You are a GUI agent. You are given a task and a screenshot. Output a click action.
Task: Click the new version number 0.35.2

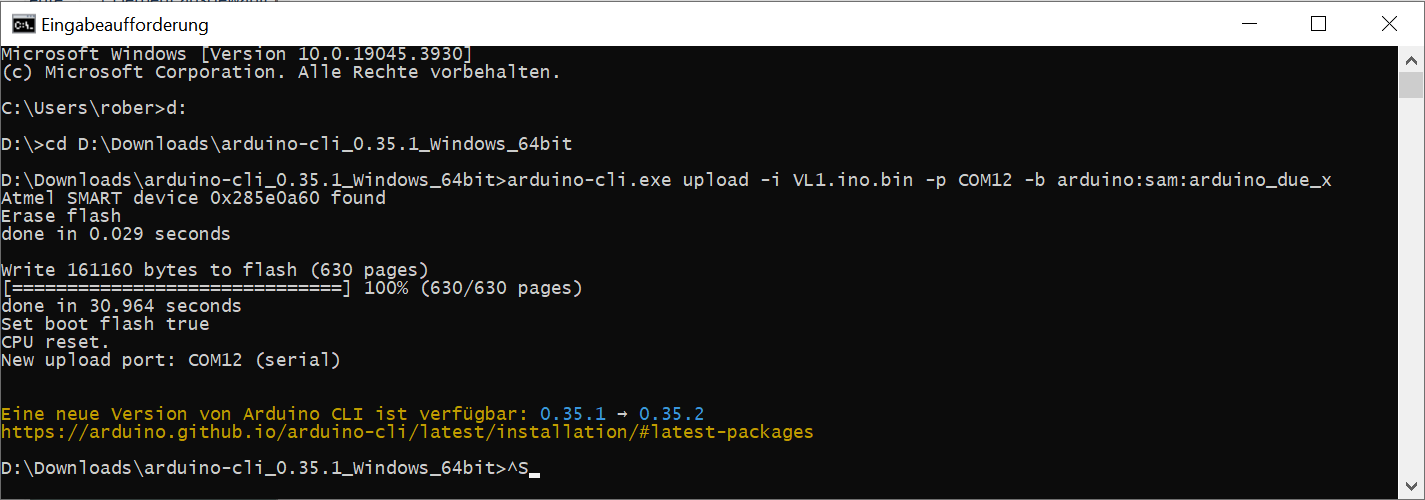point(671,414)
